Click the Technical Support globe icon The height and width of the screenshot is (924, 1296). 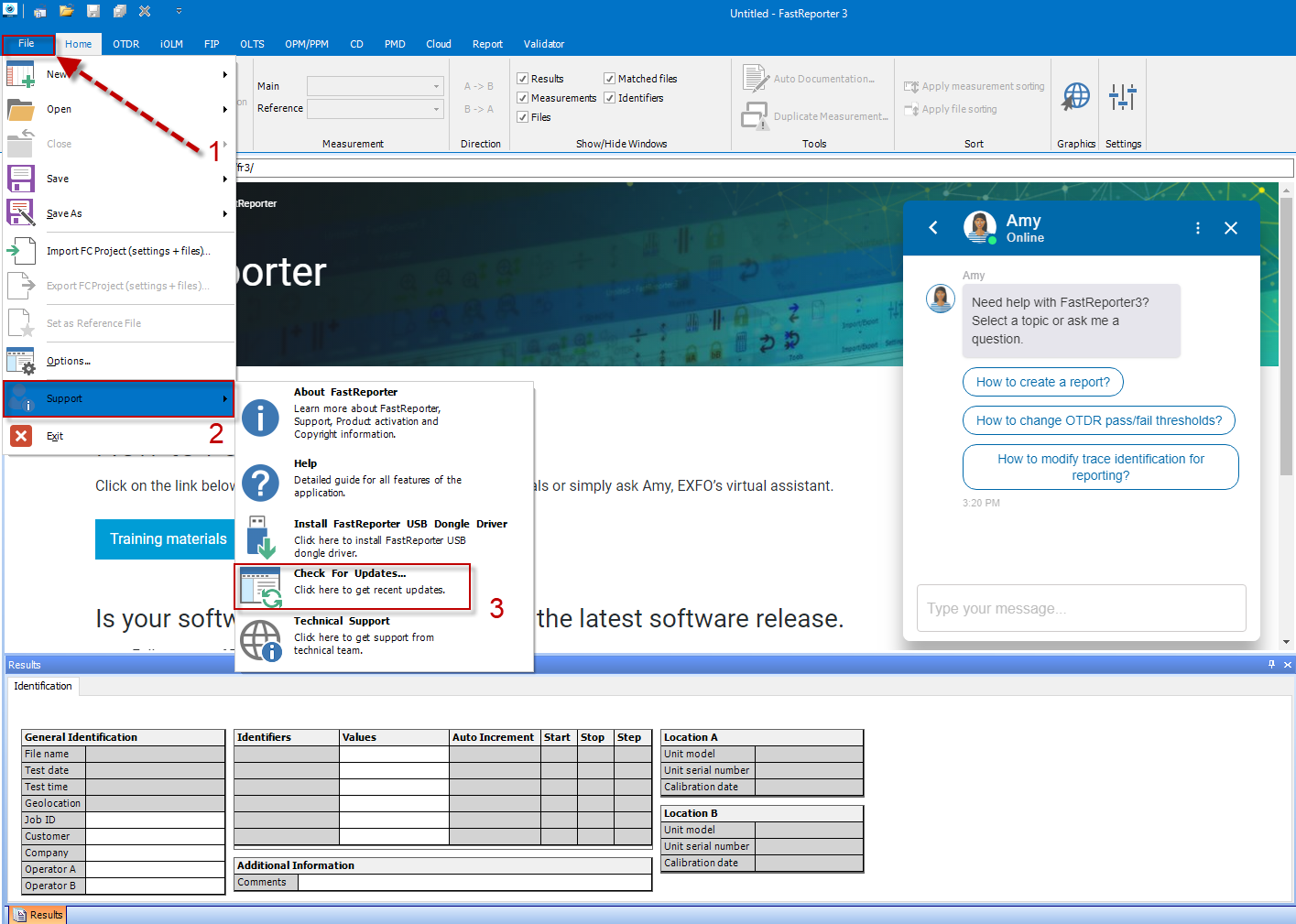click(261, 639)
